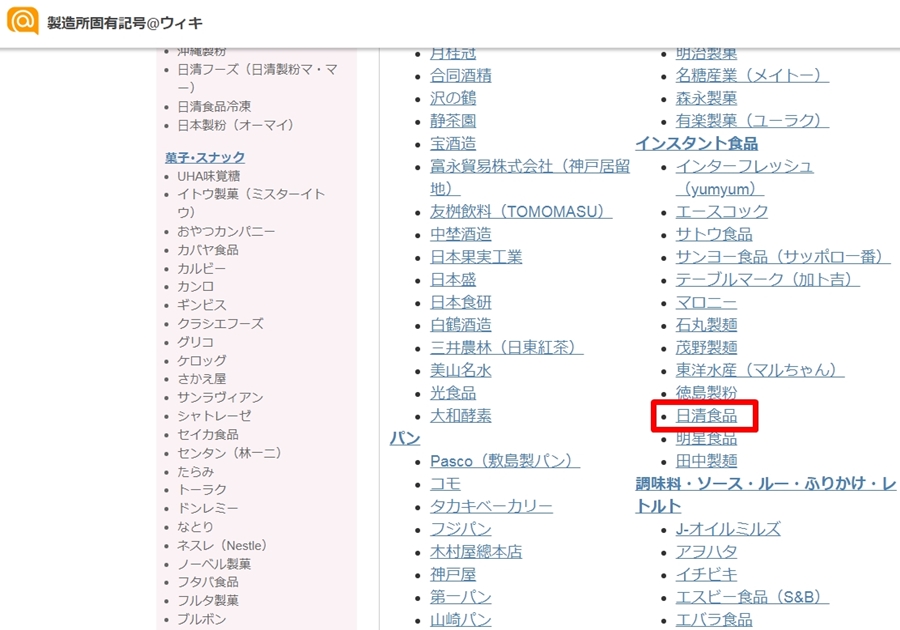
Task: Click the 森永製菓 link
Action: click(x=706, y=98)
